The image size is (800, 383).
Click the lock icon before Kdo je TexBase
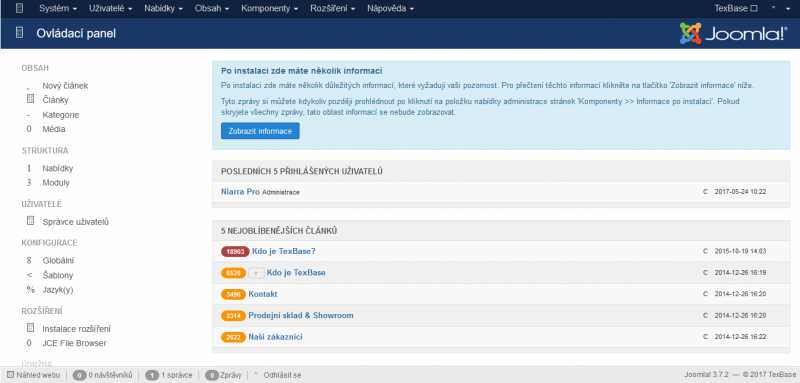(x=257, y=273)
